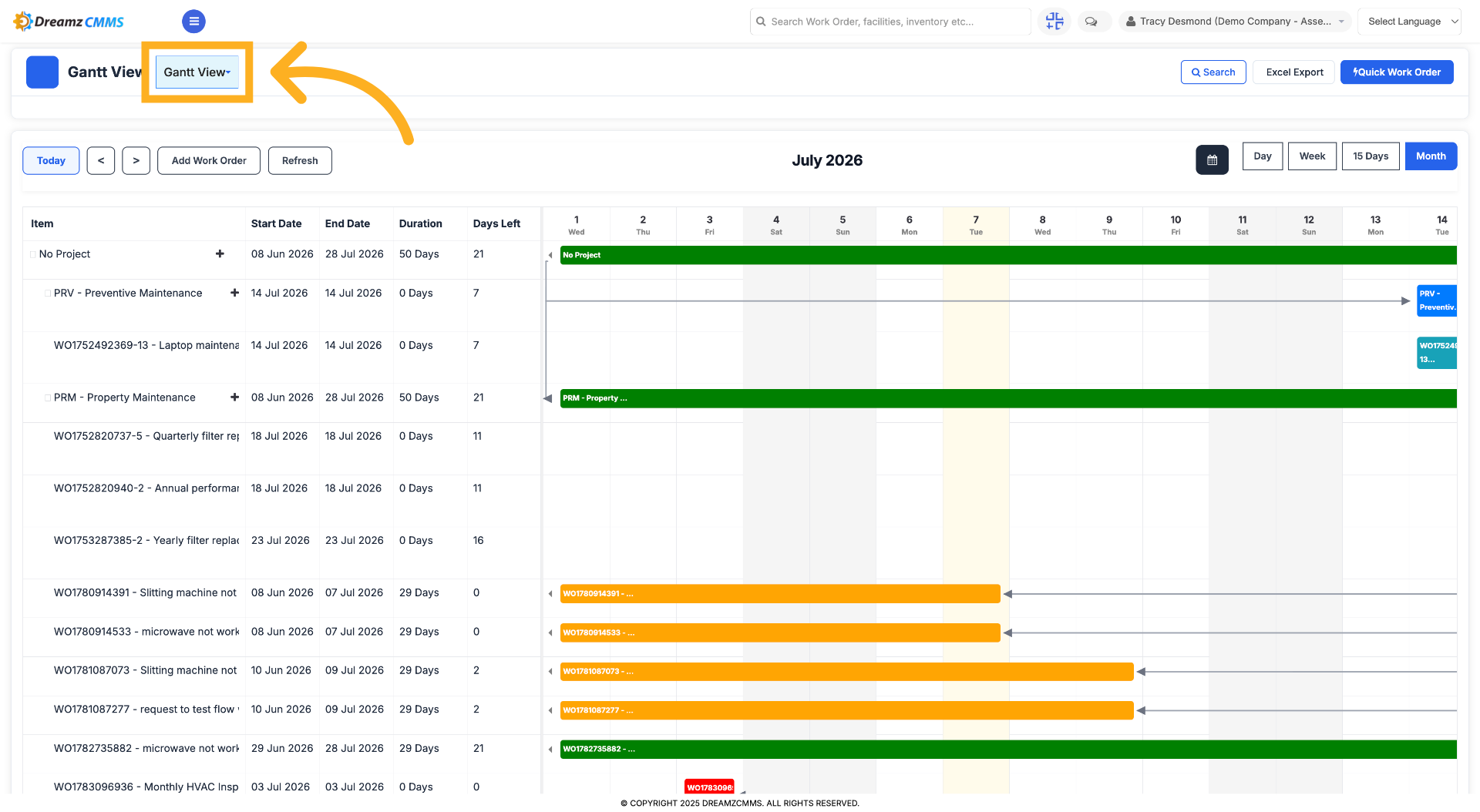Click plus icon on No Project row
This screenshot has height=812, width=1480.
(220, 253)
